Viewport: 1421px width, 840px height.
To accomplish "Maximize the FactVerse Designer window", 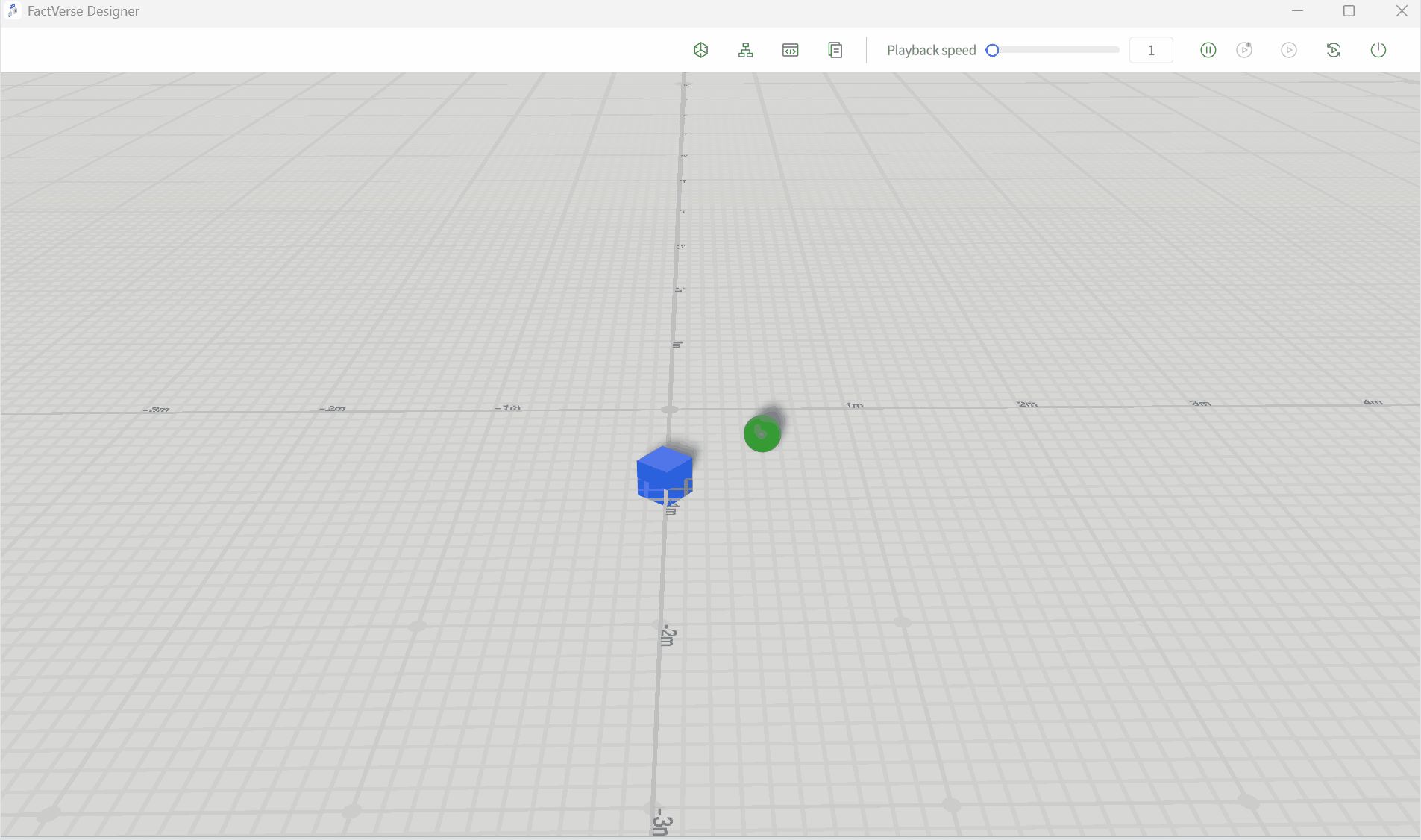I will coord(1349,11).
